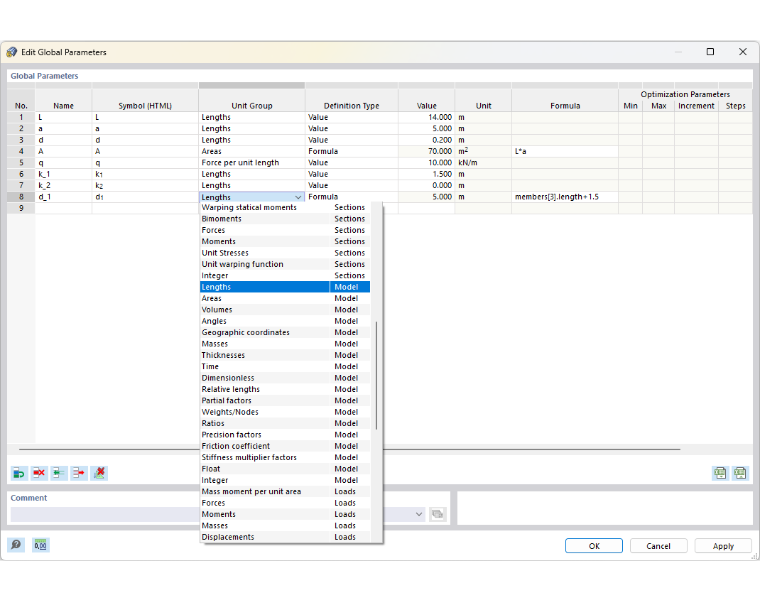Select the highlighted Lengths Model entry
760x601 pixels.
coord(285,287)
